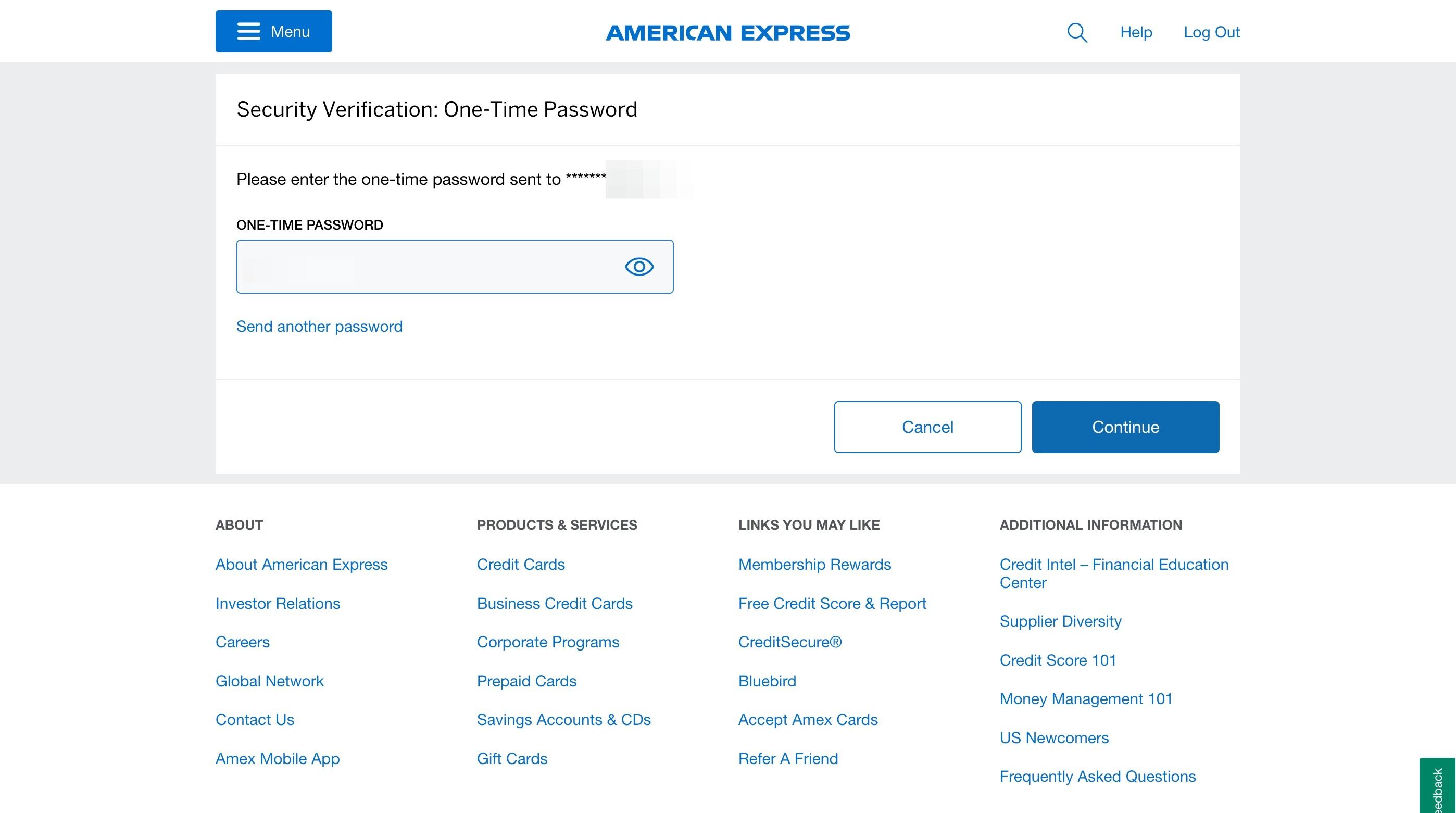Open Free Credit Score & Report link

point(832,603)
